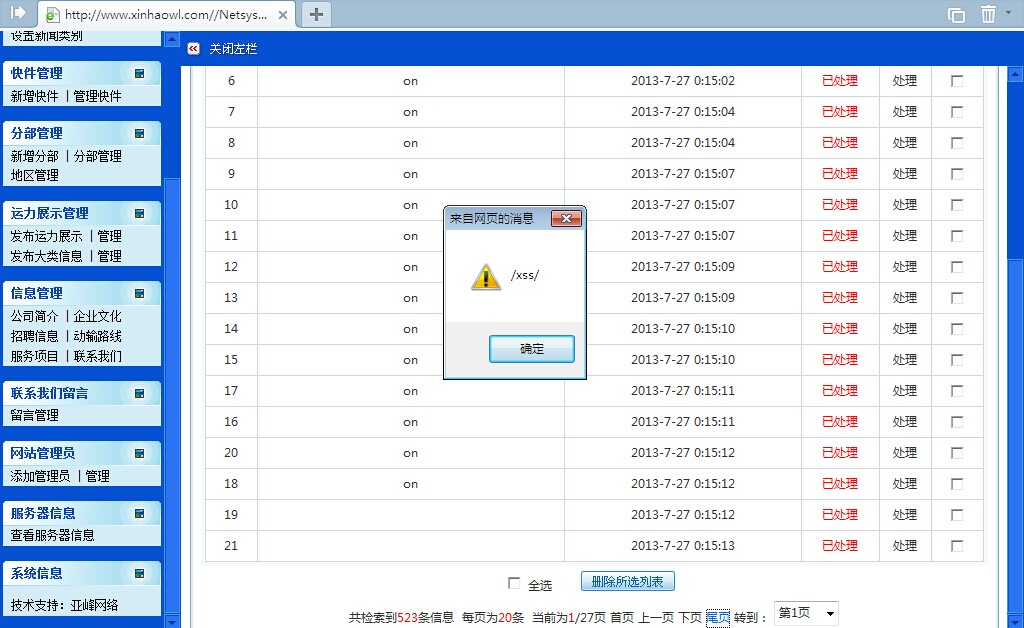Close the 来自网页的消息 dialog
The height and width of the screenshot is (628, 1024).
pos(566,219)
